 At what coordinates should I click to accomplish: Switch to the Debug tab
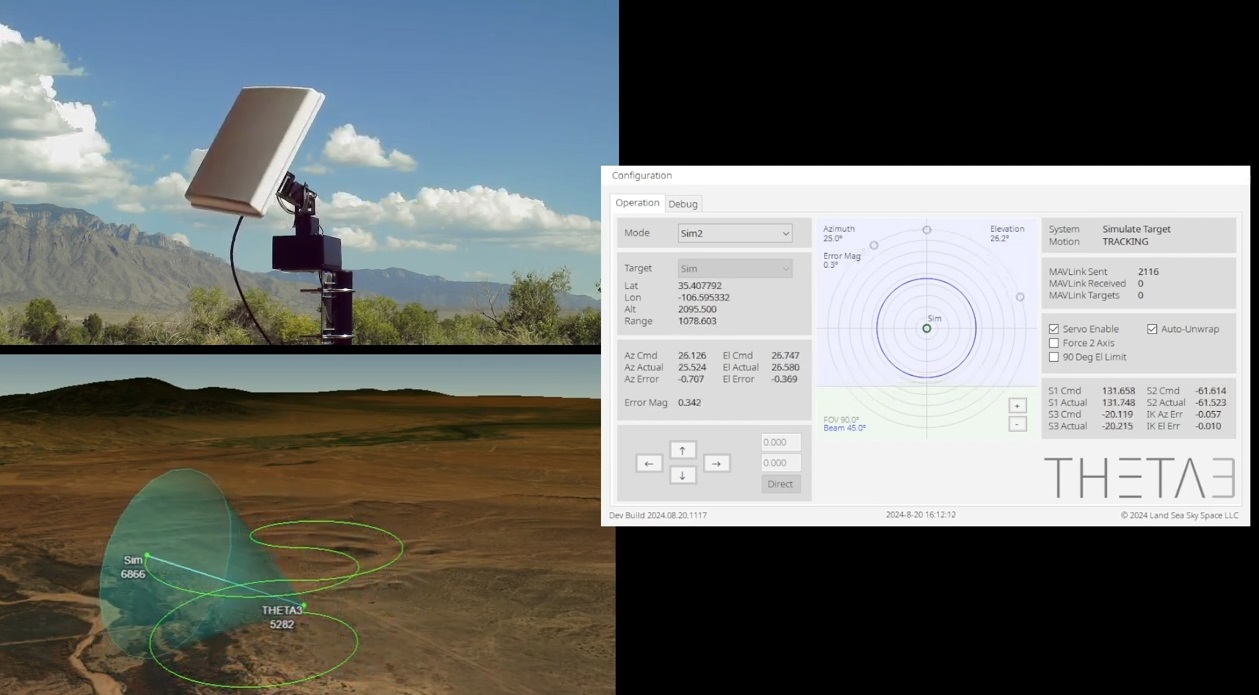(683, 204)
